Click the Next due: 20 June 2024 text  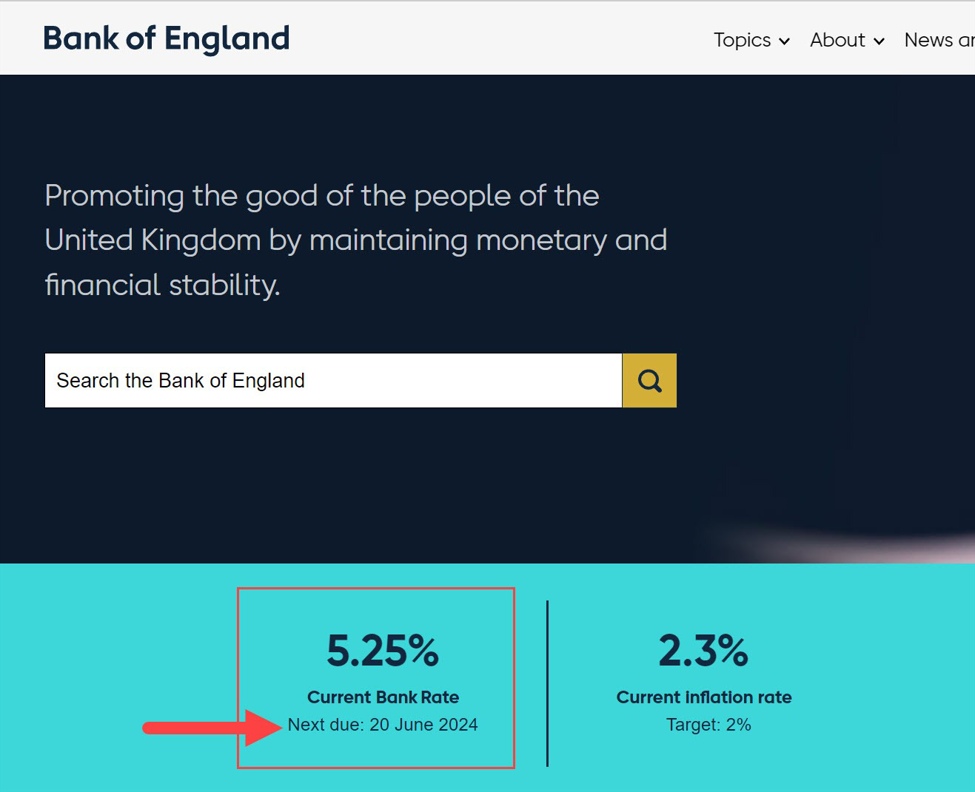coord(380,723)
